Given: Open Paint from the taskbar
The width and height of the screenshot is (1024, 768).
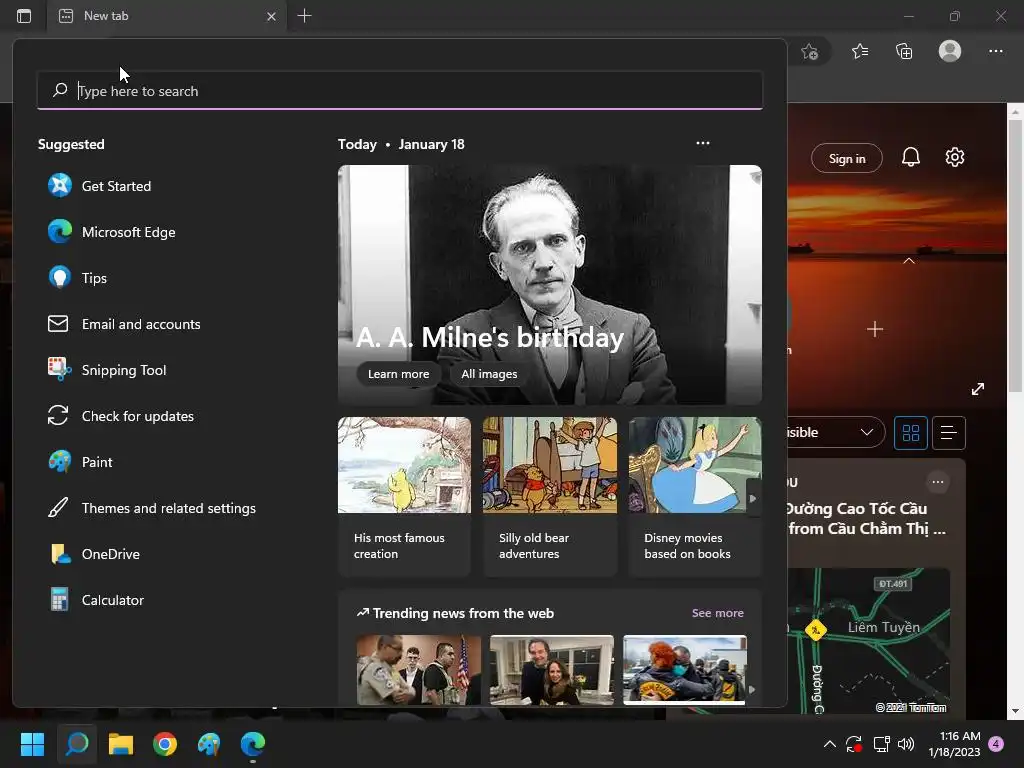Looking at the screenshot, I should point(209,744).
